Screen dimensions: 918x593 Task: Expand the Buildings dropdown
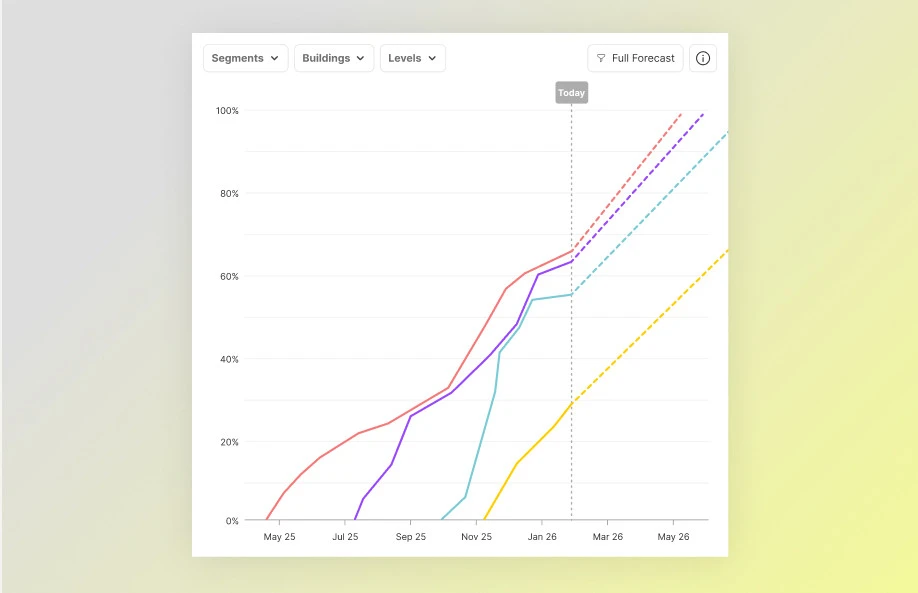334,58
